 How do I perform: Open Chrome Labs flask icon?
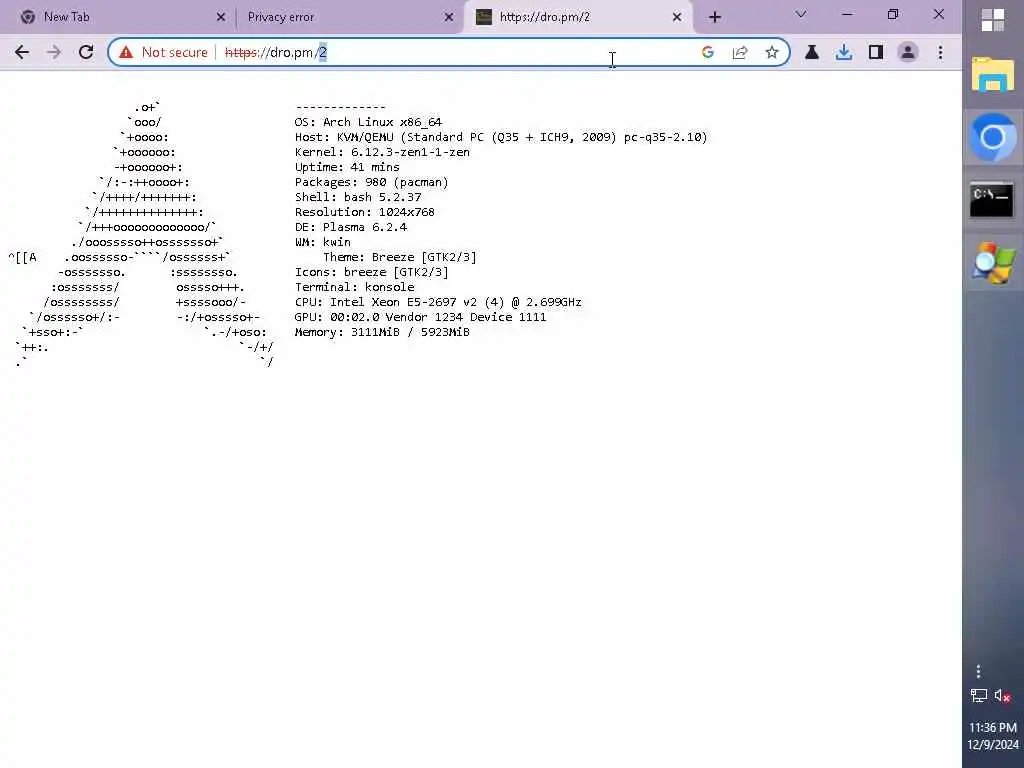pos(812,52)
